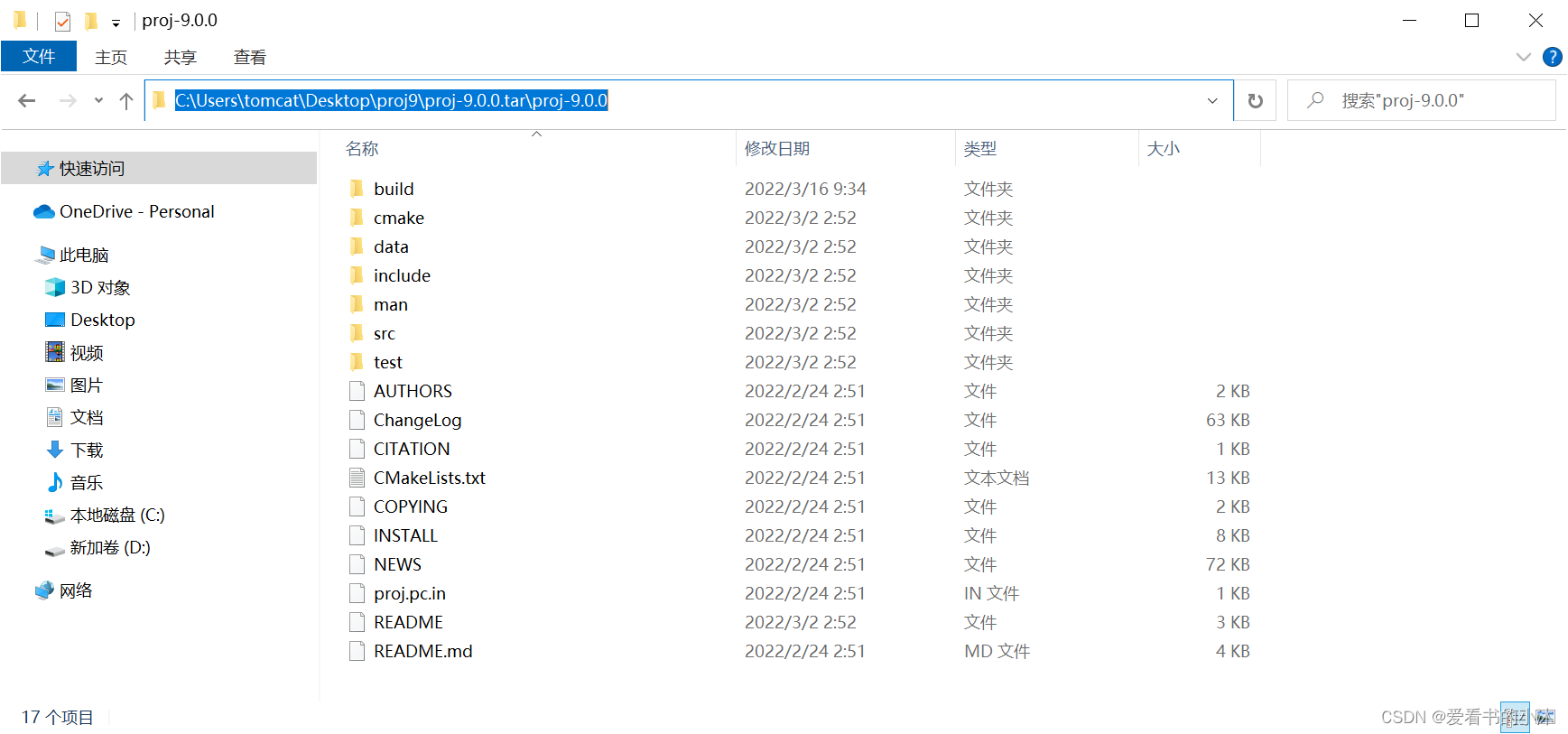Sort by the 类型 column header

(980, 149)
